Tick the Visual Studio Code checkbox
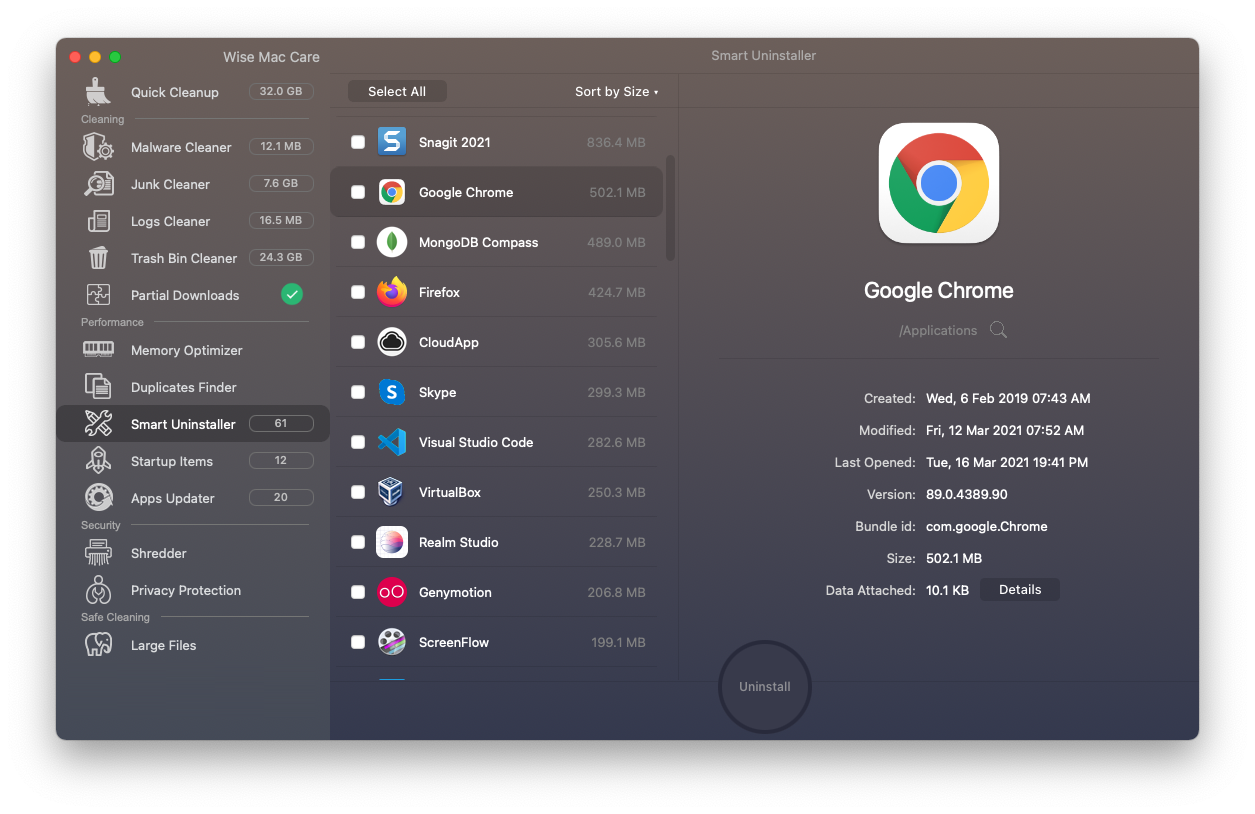This screenshot has height=814, width=1255. coord(358,442)
